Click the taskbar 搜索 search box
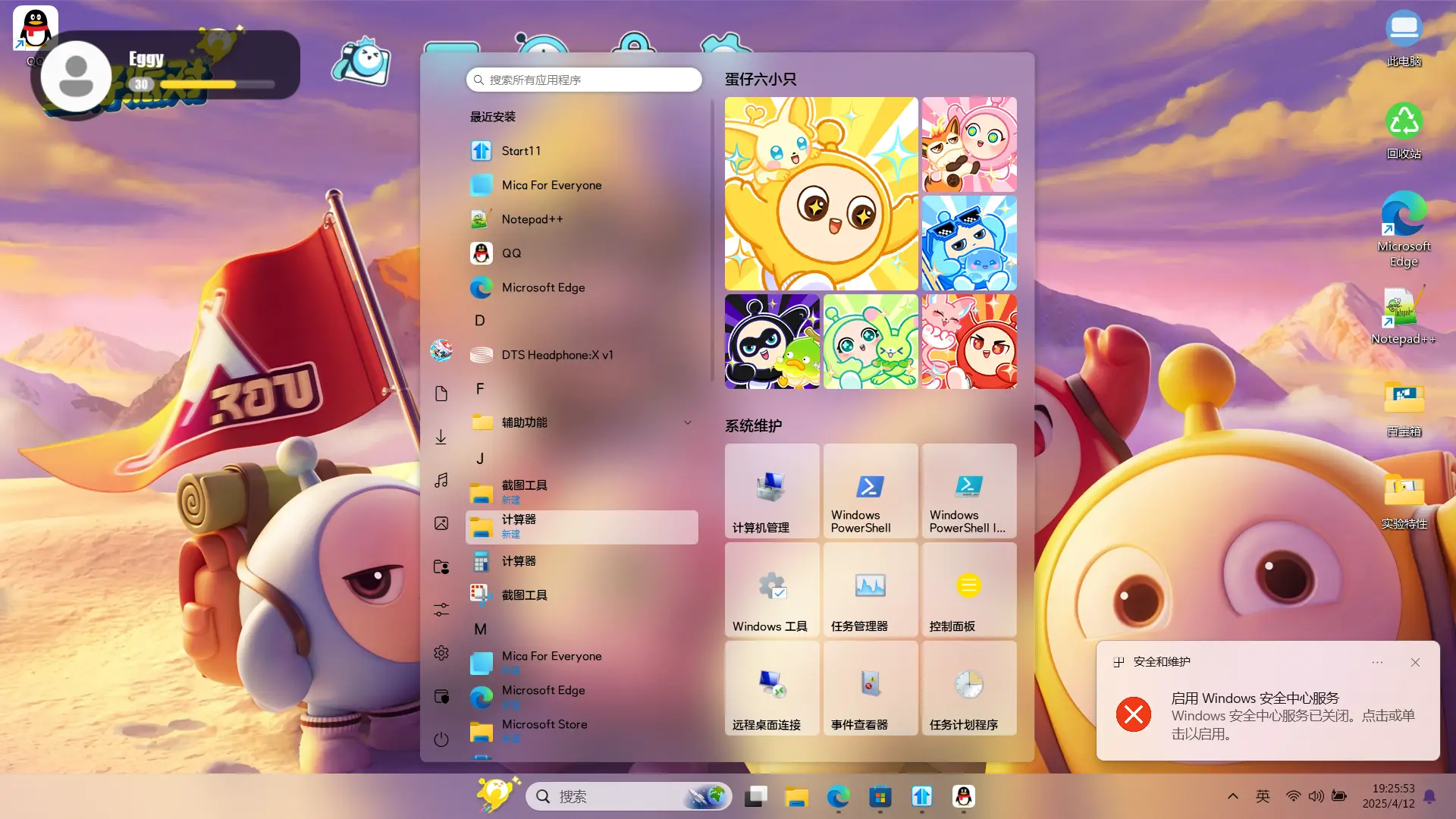The height and width of the screenshot is (819, 1456). click(629, 796)
